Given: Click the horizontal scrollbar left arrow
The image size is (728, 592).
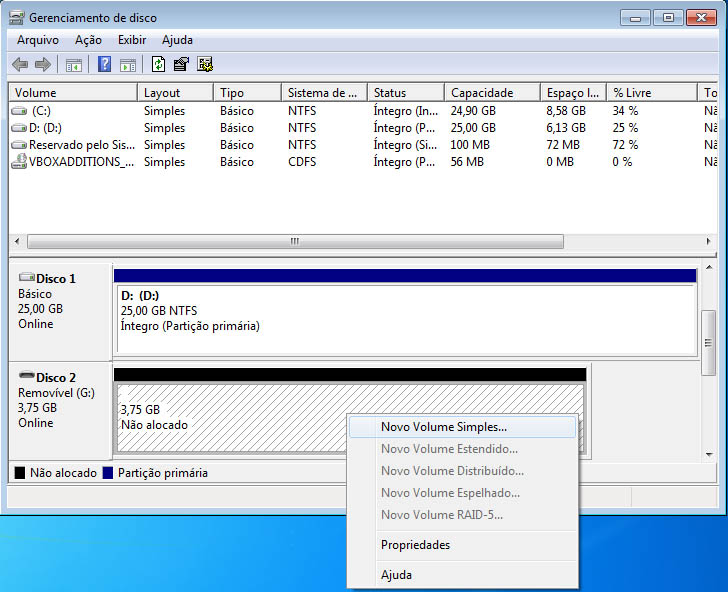Looking at the screenshot, I should 18,241.
